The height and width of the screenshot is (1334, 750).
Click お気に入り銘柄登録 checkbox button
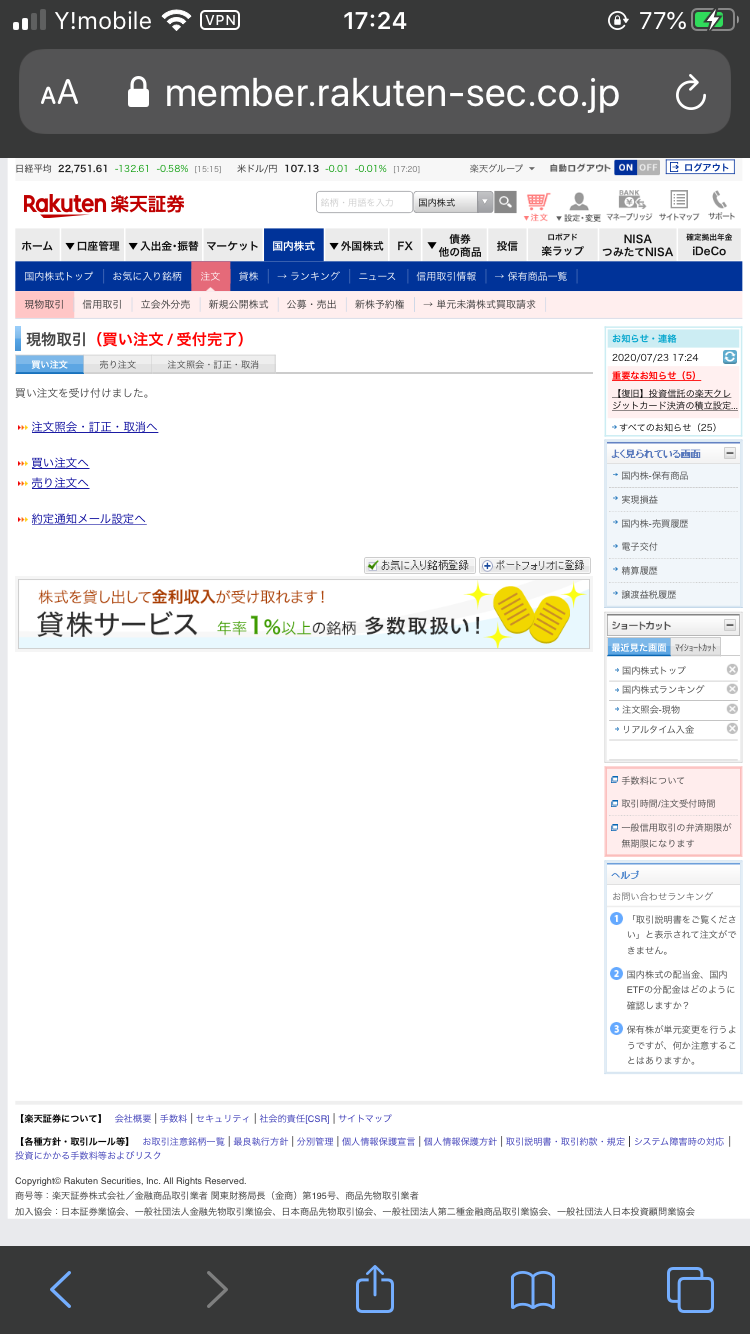click(419, 565)
